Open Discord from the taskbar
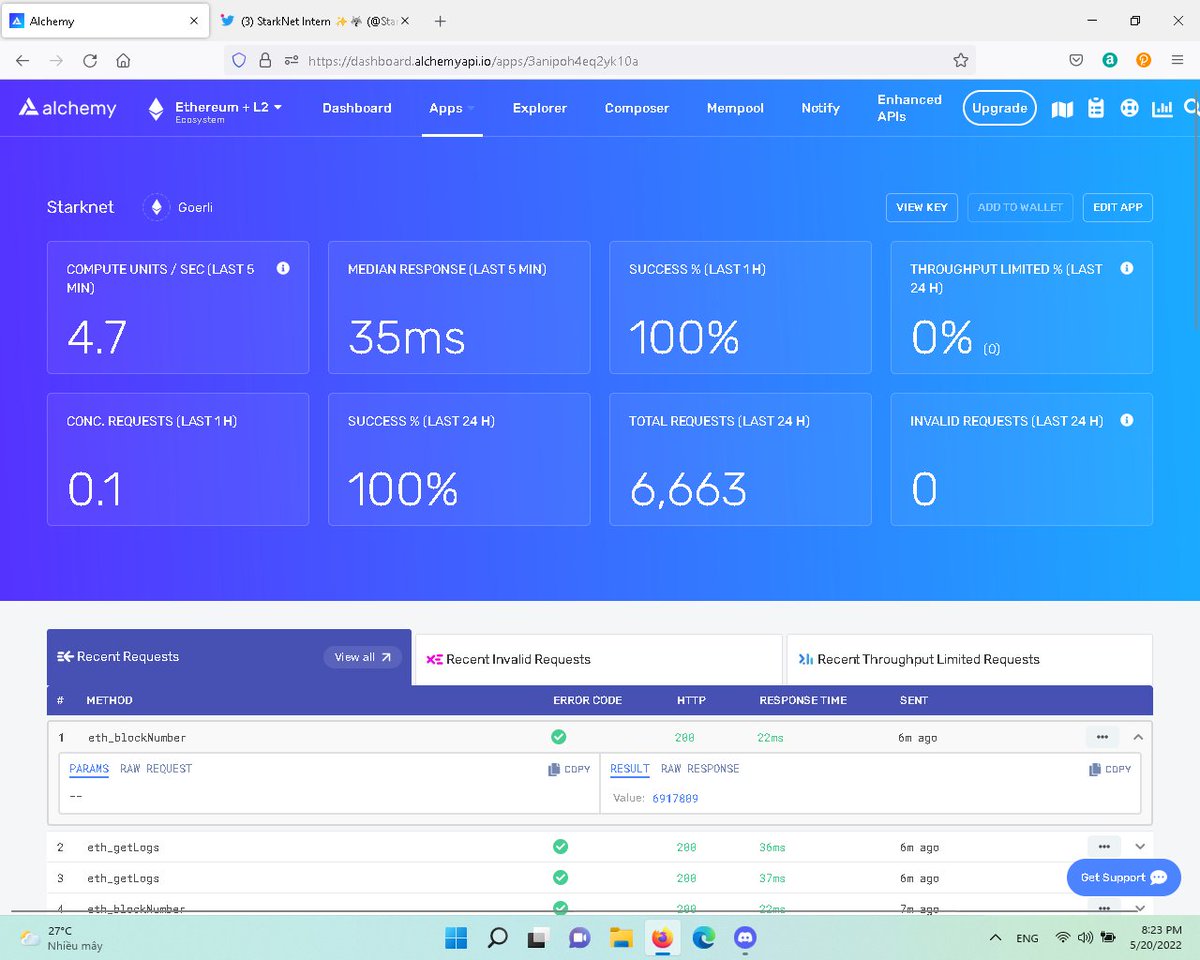Screen dimensions: 1200x960 coord(744,938)
